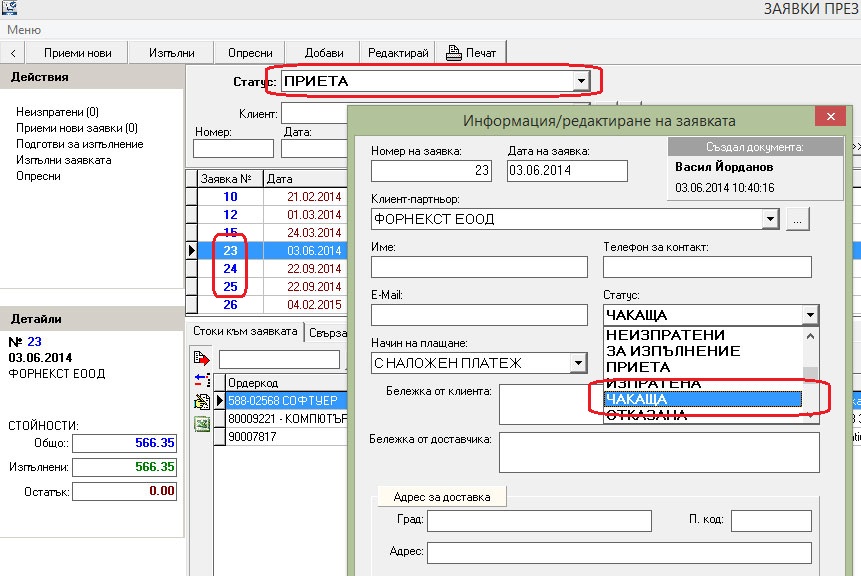Click the date cell 21.02.2014

coord(306,197)
